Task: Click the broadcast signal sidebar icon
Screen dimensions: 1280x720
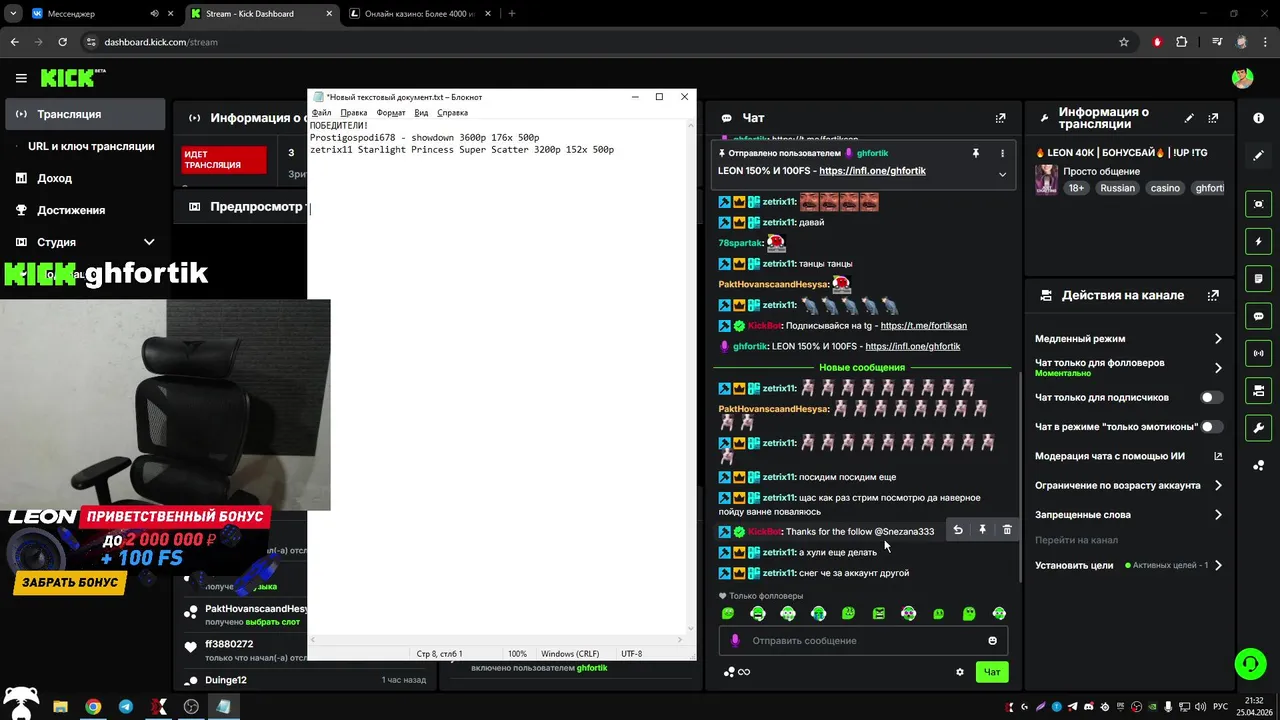Action: click(x=1258, y=353)
